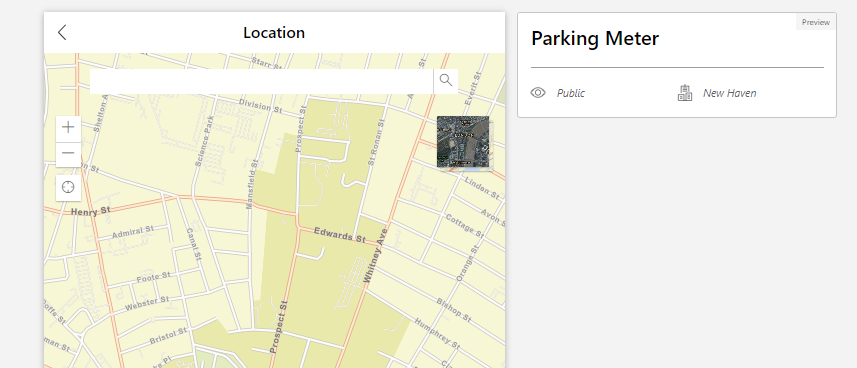Click the eye icon next to Public

[538, 93]
